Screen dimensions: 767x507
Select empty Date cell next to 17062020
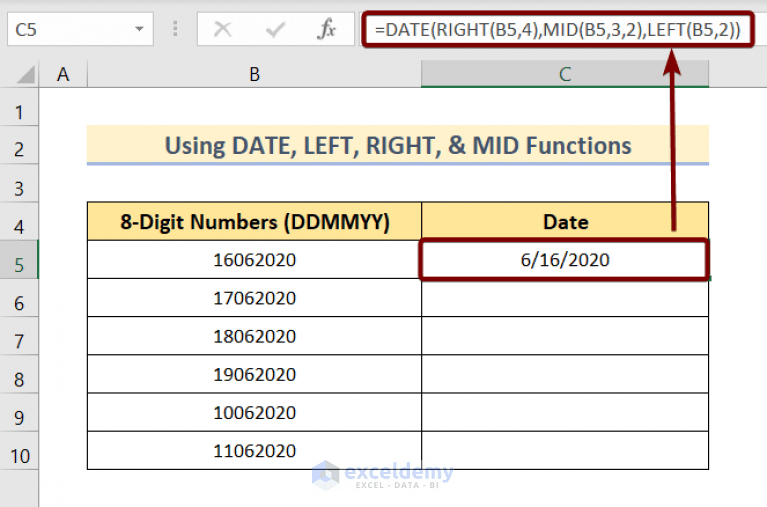coord(565,298)
